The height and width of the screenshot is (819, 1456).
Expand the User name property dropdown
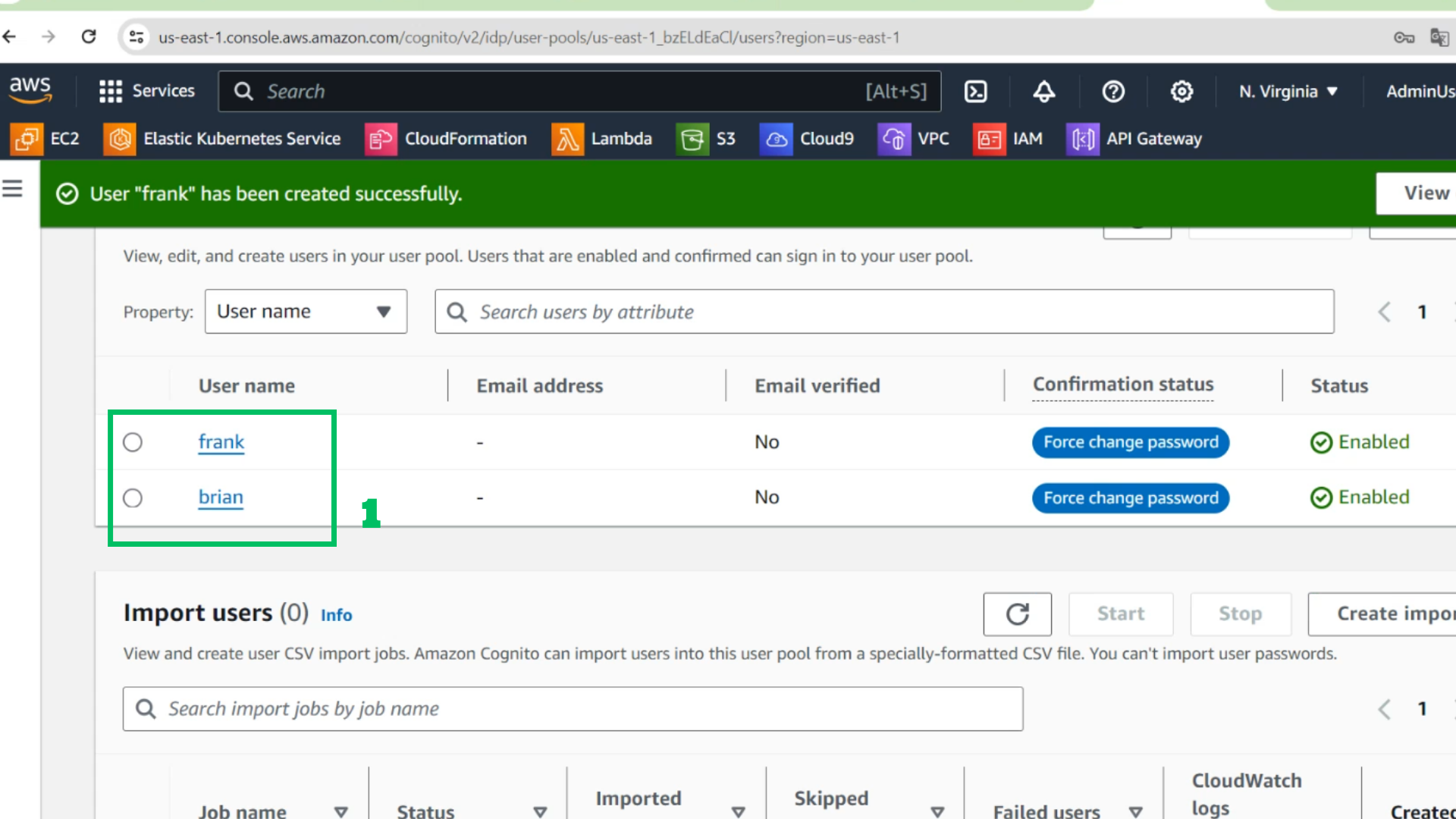click(x=306, y=312)
